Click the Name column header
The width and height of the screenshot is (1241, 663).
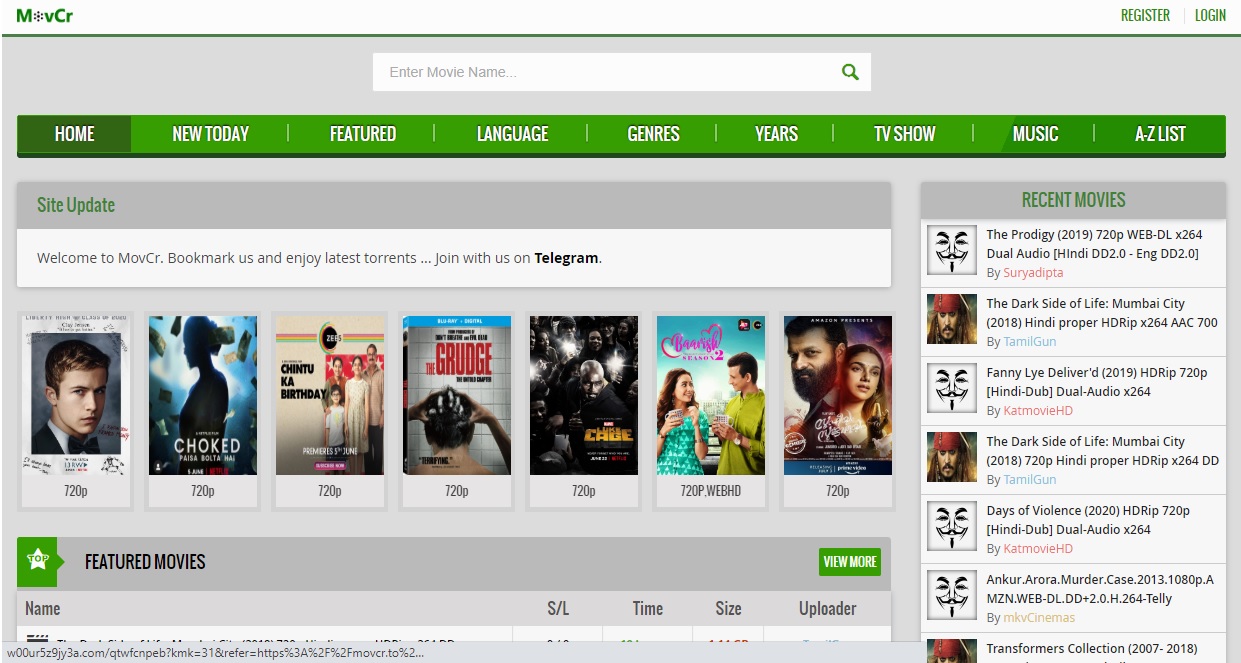pos(43,608)
